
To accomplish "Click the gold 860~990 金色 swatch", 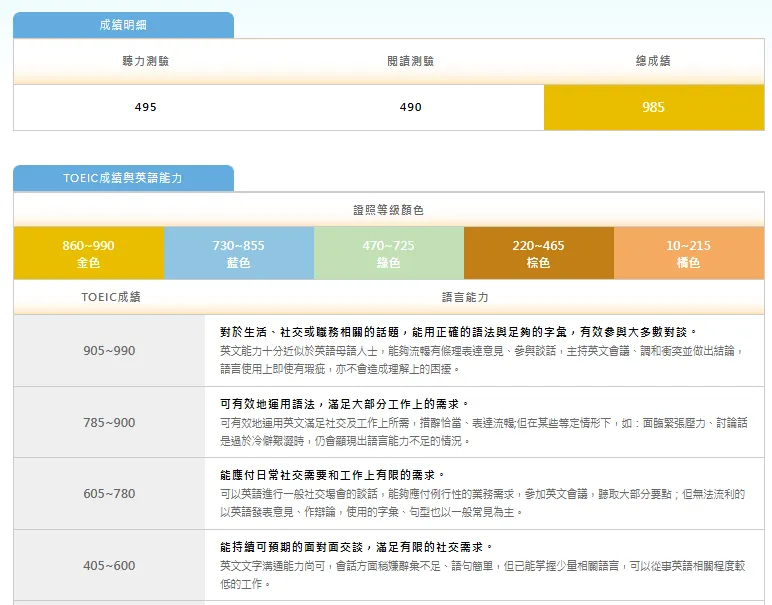I will [89, 253].
